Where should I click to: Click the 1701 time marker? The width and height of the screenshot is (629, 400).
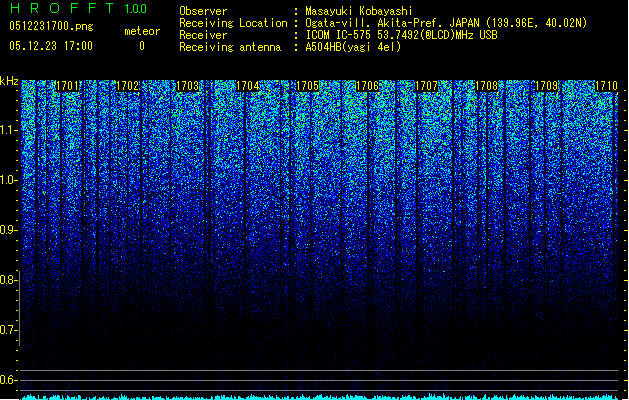tap(67, 86)
